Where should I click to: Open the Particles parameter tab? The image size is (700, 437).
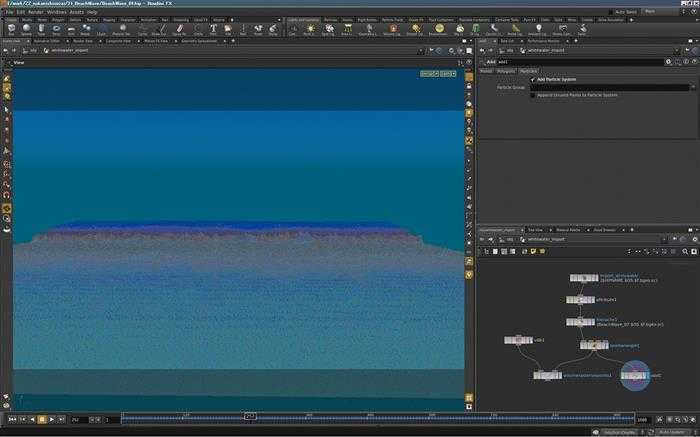pyautogui.click(x=529, y=71)
